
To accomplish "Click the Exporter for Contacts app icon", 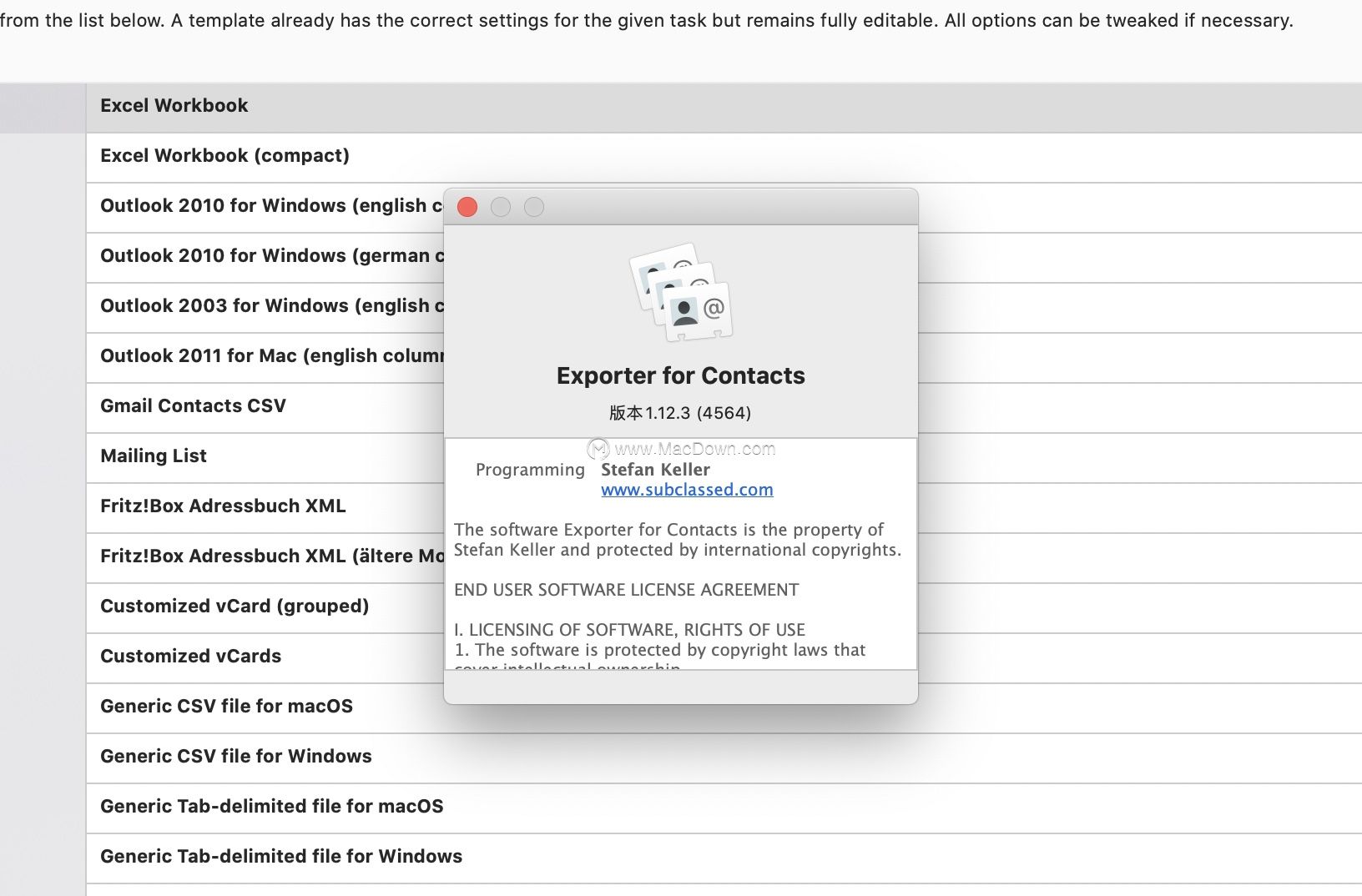I will [681, 292].
